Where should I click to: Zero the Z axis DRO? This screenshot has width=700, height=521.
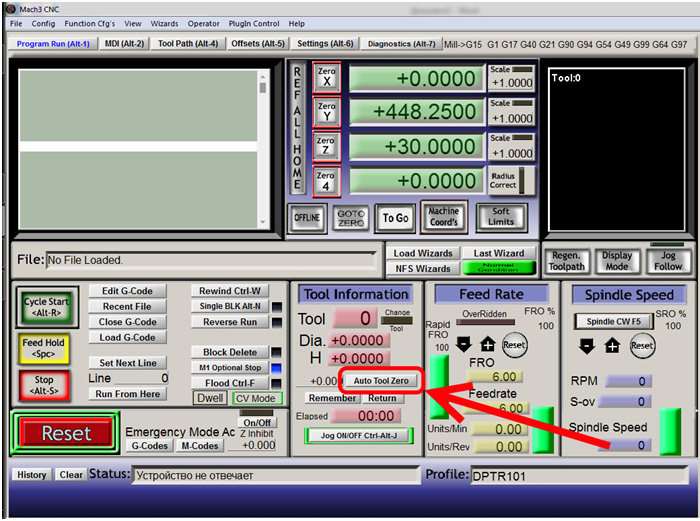[x=326, y=146]
